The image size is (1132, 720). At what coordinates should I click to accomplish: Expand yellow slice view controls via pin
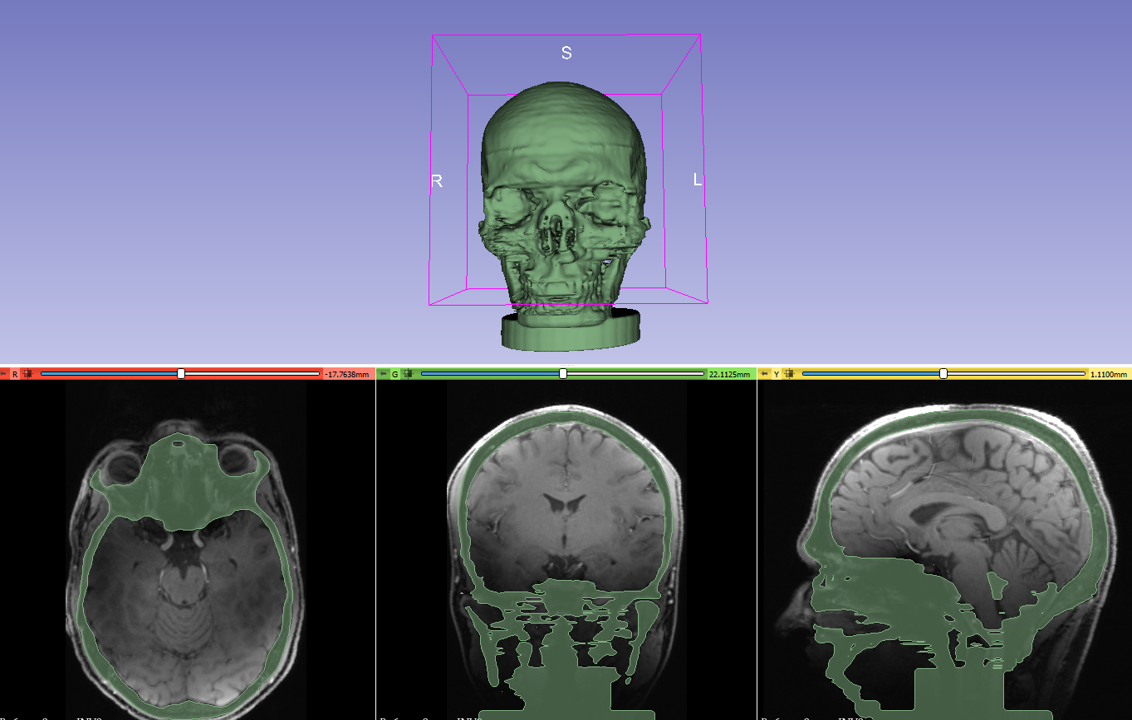click(x=764, y=374)
